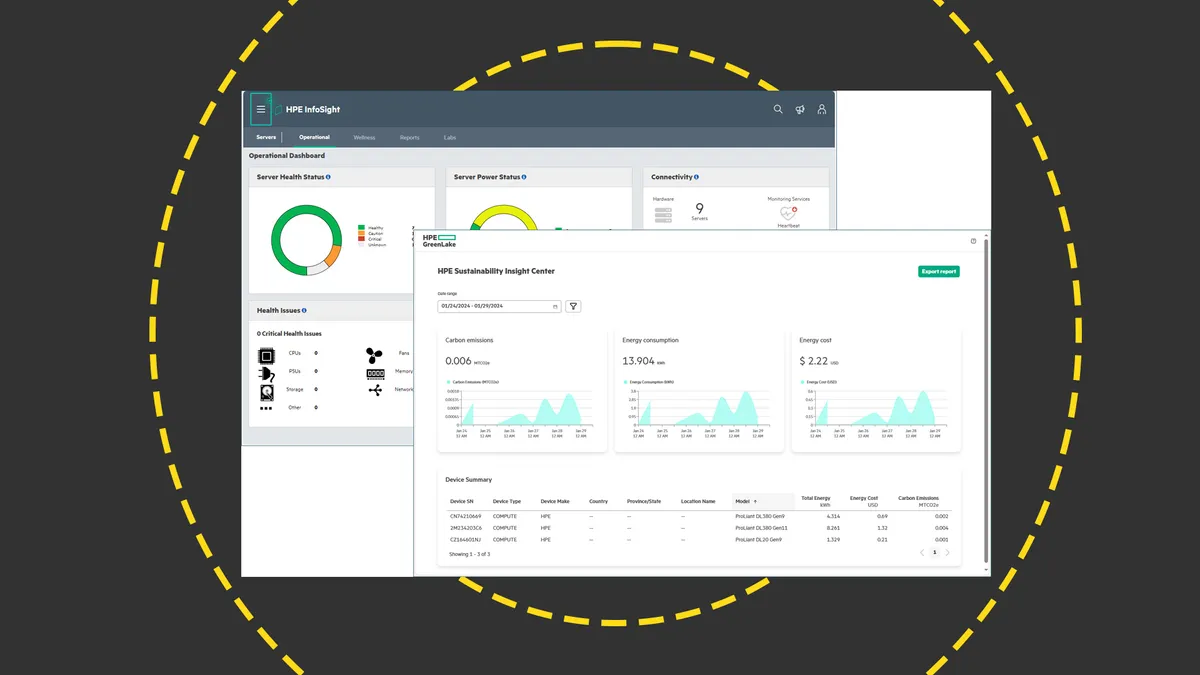The width and height of the screenshot is (1200, 675).
Task: Open the announcements megaphone icon
Action: (x=800, y=109)
